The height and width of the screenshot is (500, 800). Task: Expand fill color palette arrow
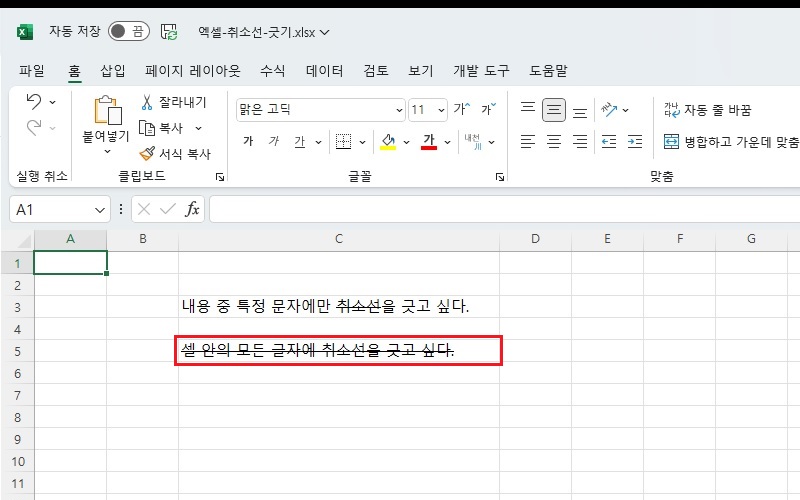point(407,142)
